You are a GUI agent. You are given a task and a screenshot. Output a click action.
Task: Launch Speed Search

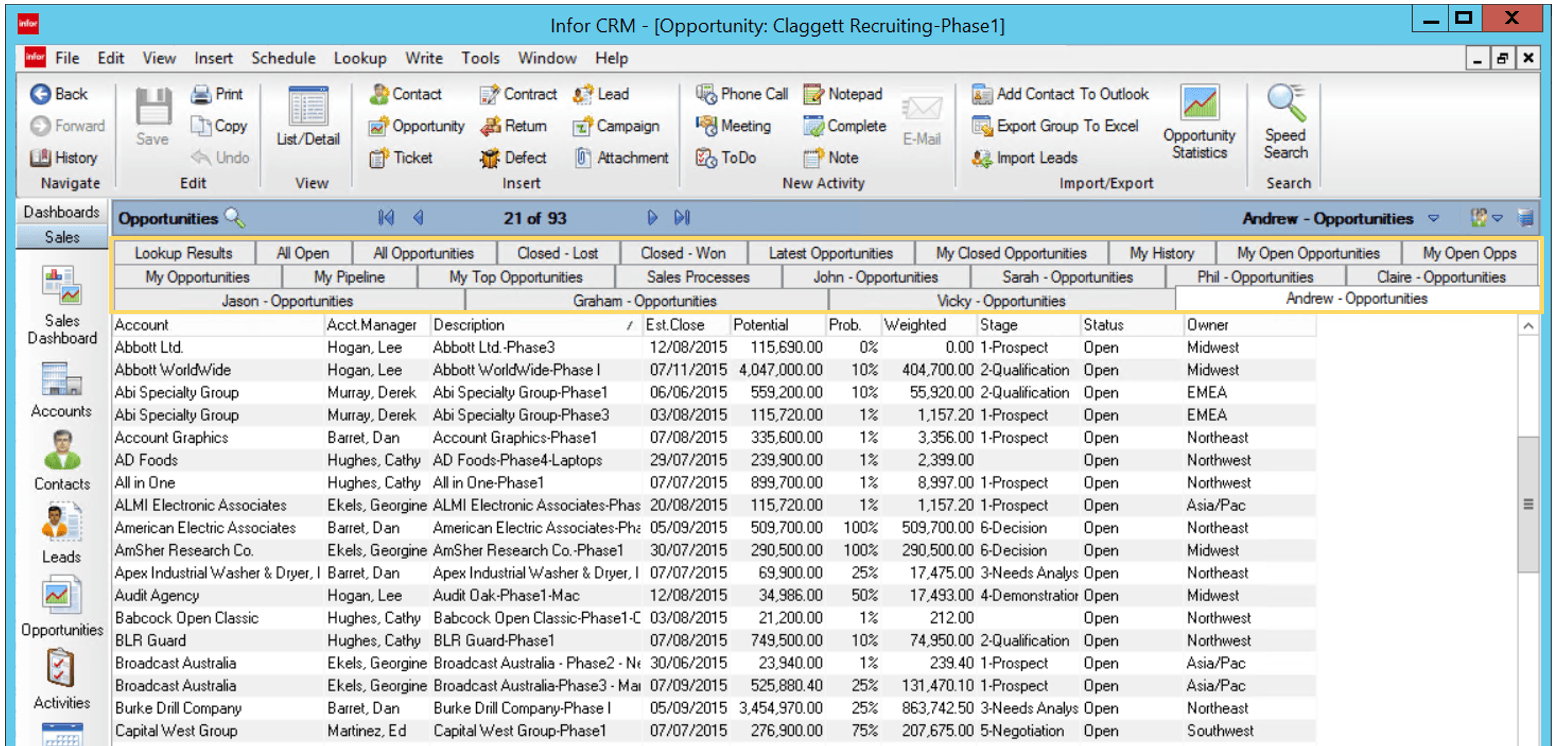pyautogui.click(x=1285, y=122)
